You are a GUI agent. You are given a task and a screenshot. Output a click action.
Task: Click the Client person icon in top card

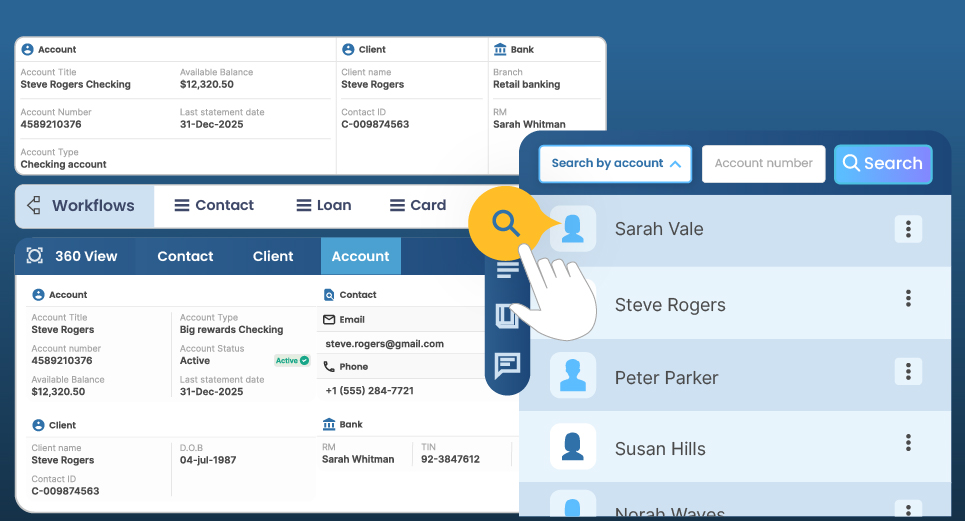[x=348, y=49]
